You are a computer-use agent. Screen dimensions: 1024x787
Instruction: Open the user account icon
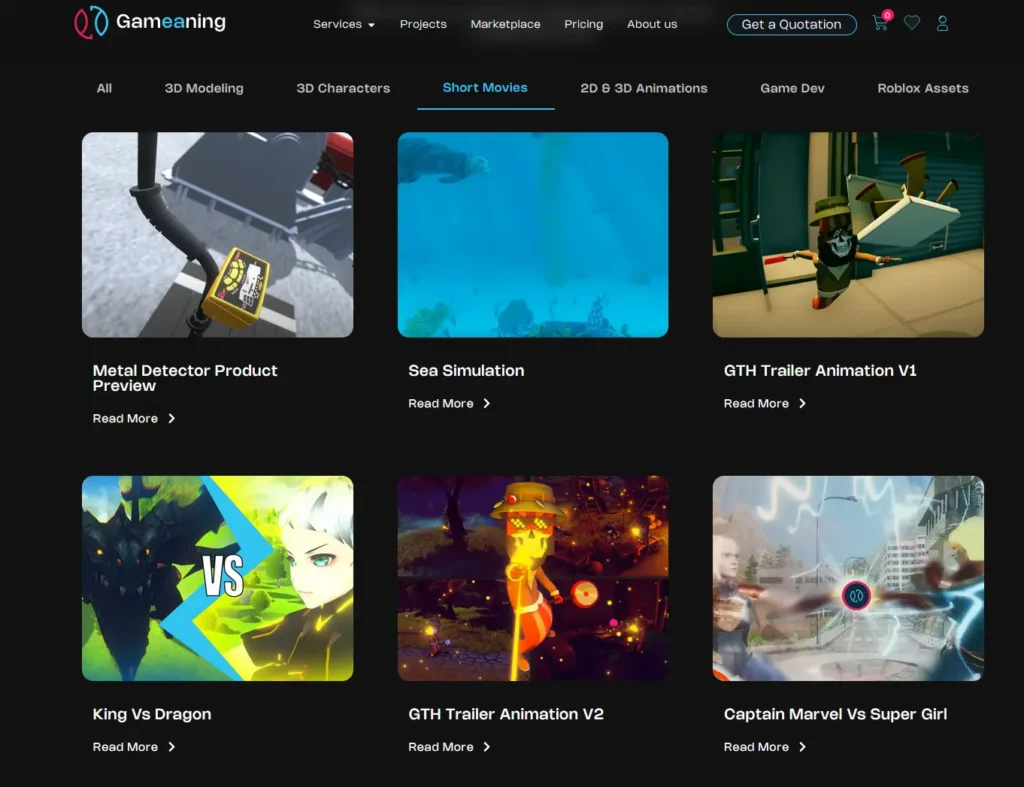click(942, 24)
